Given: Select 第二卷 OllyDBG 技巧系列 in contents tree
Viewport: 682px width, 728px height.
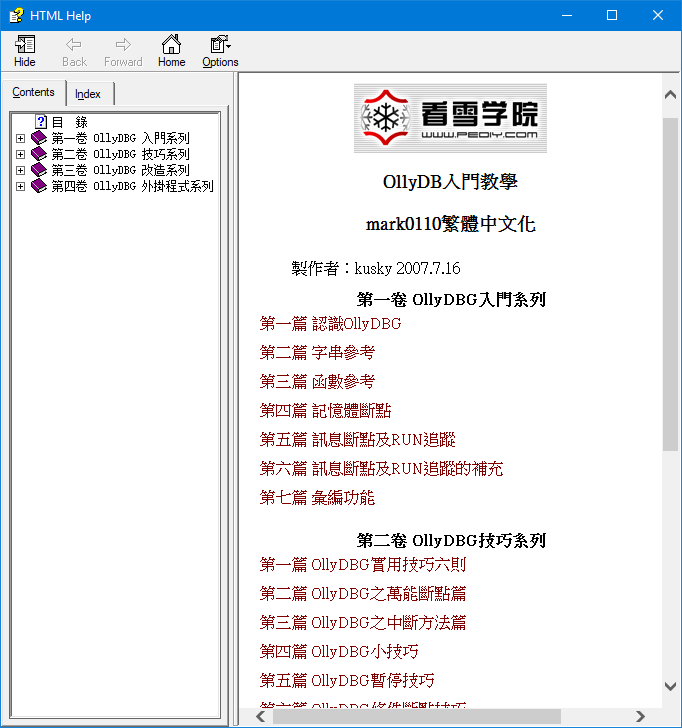Looking at the screenshot, I should tap(120, 154).
